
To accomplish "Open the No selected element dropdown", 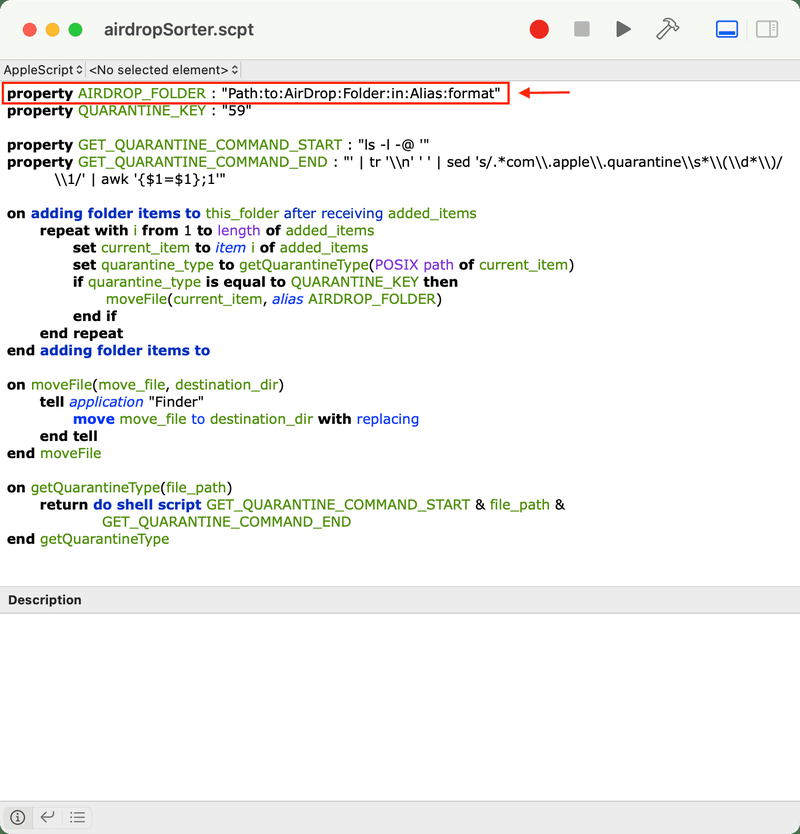I will point(163,70).
